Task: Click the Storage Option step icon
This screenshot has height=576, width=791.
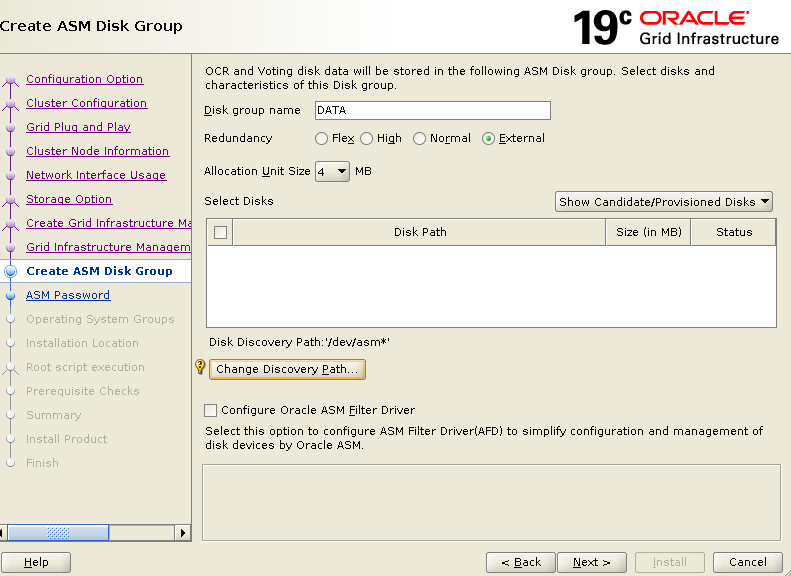Action: [x=11, y=200]
